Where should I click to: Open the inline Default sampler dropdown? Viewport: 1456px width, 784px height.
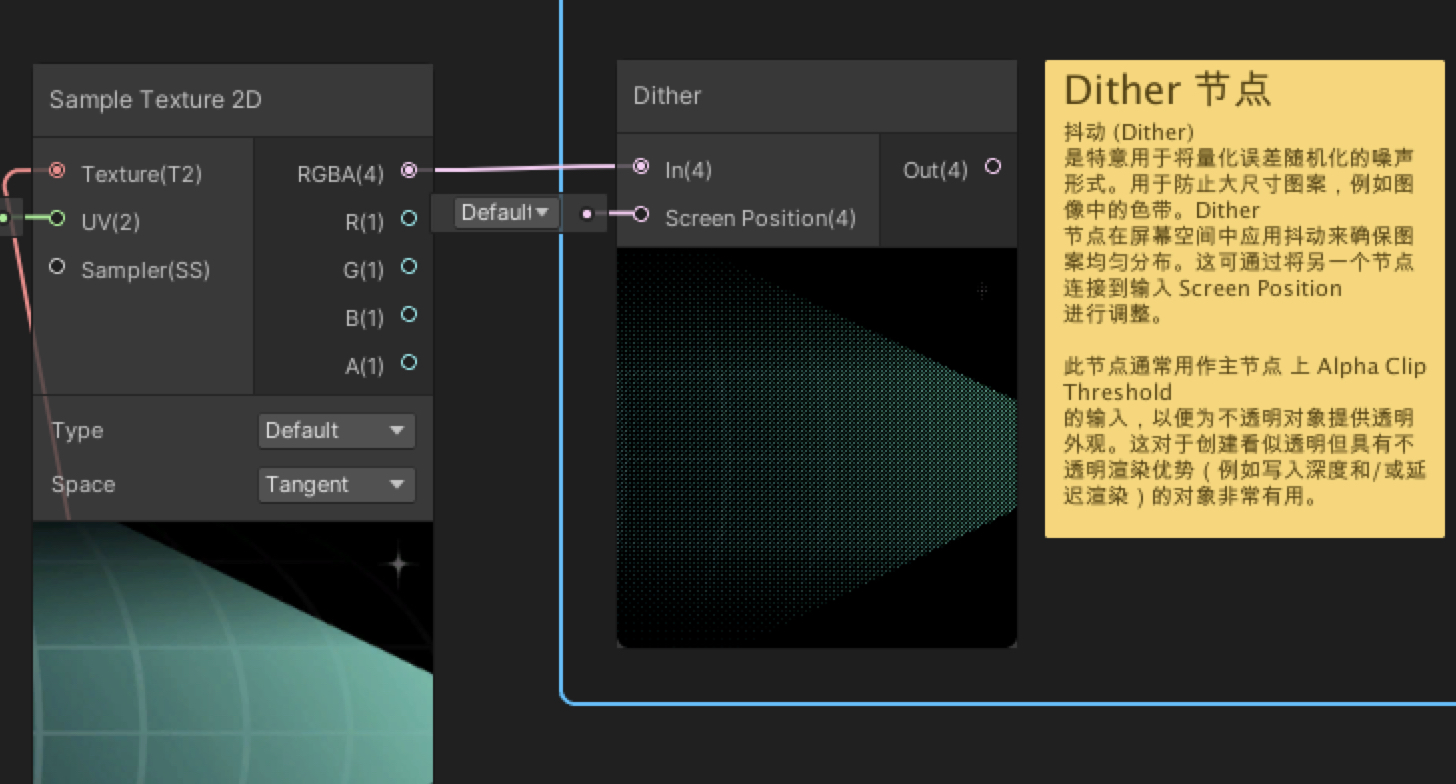tap(507, 212)
